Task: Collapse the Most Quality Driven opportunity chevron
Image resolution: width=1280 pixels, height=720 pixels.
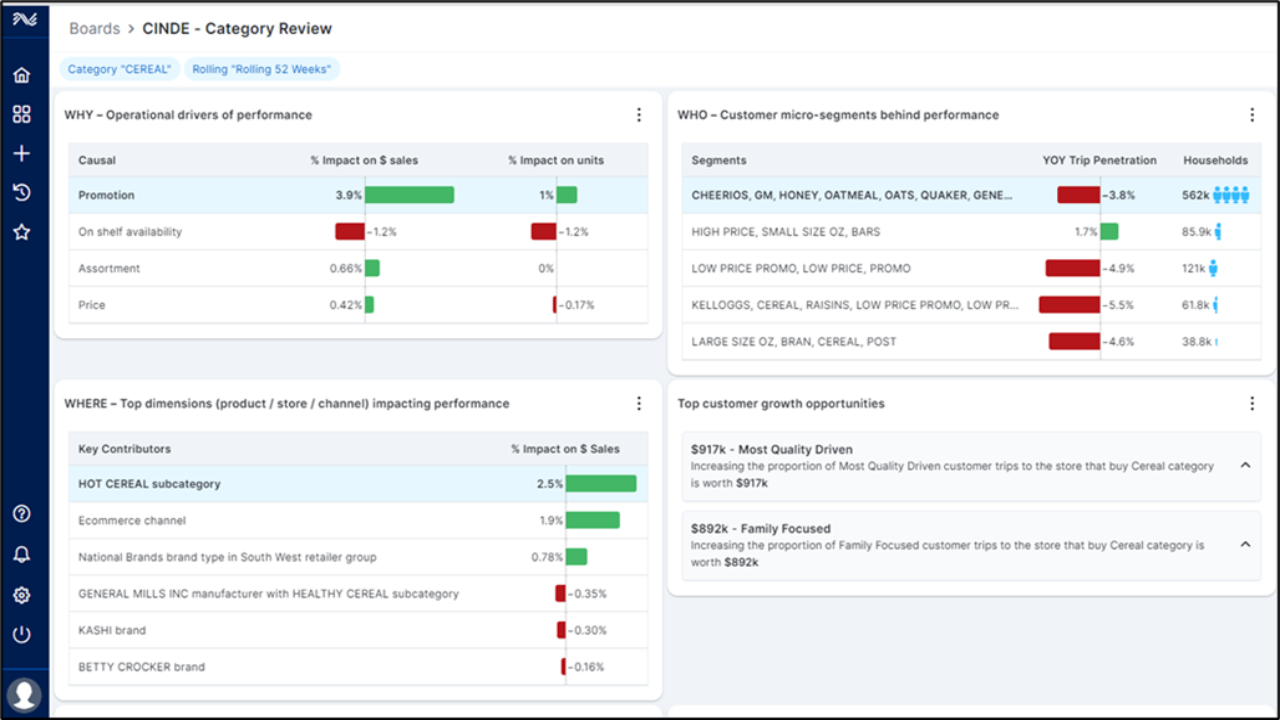Action: click(1245, 465)
